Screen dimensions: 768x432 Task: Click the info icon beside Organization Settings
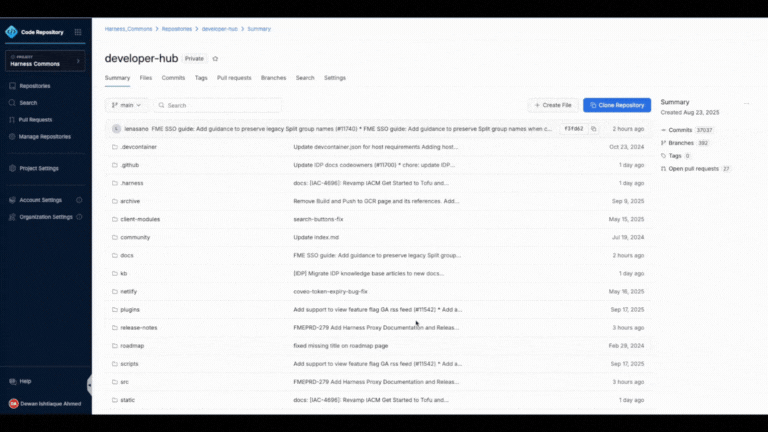click(x=79, y=217)
